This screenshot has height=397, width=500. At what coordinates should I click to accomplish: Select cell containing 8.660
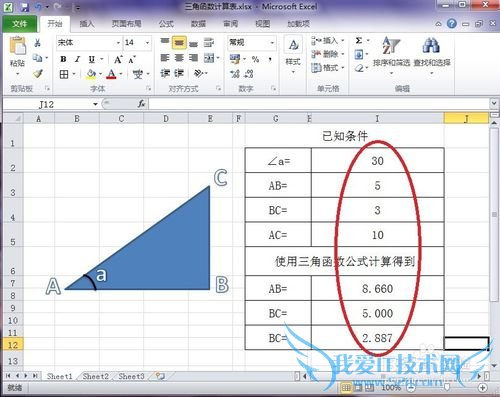click(x=377, y=288)
